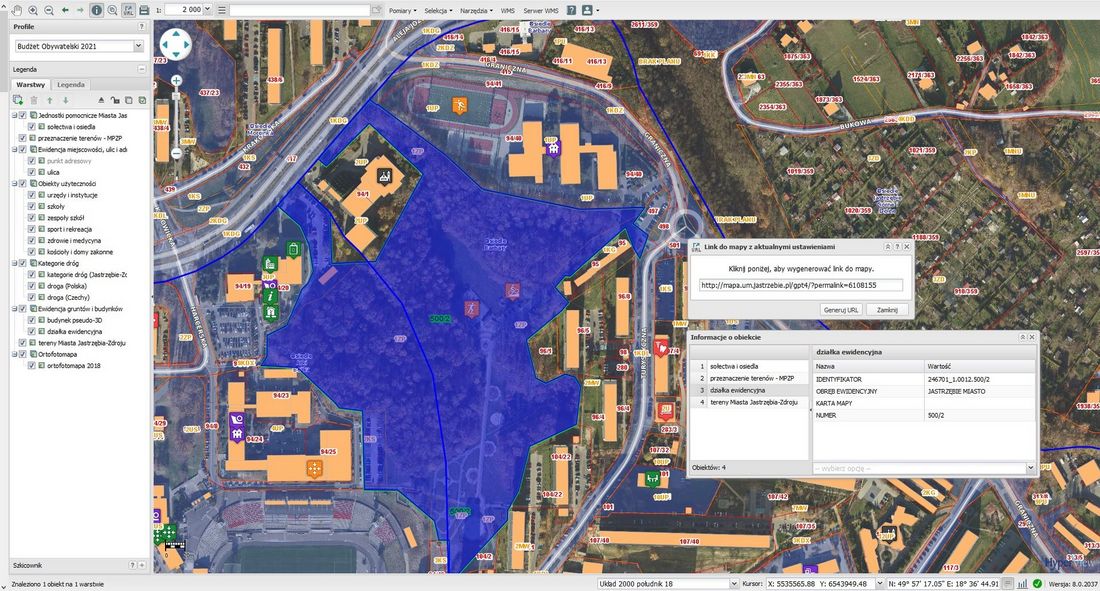This screenshot has width=1100, height=591.
Task: Click the zoom out magnifier tool
Action: (x=49, y=10)
